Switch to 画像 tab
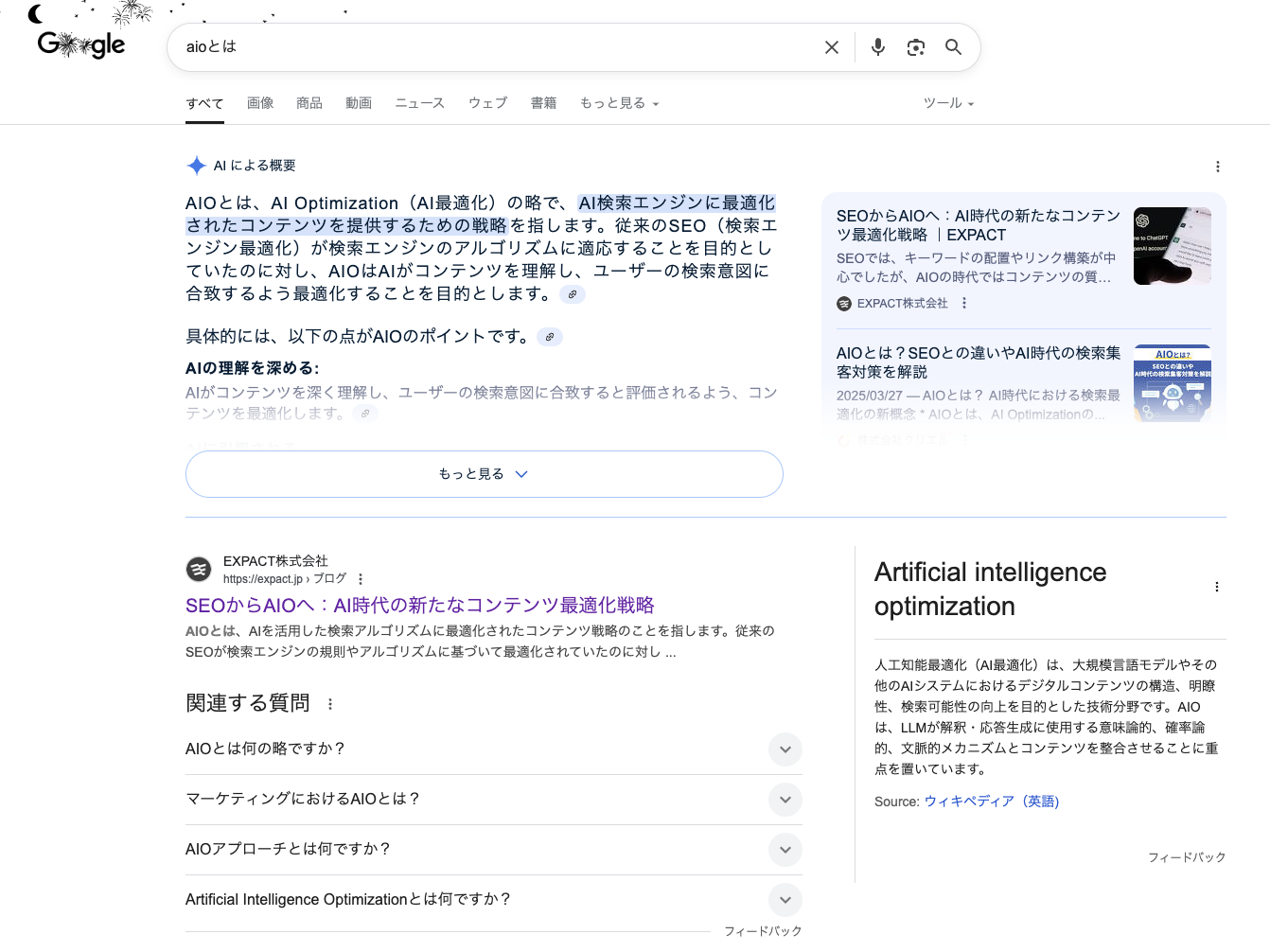Viewport: 1270px width, 952px height. [260, 103]
